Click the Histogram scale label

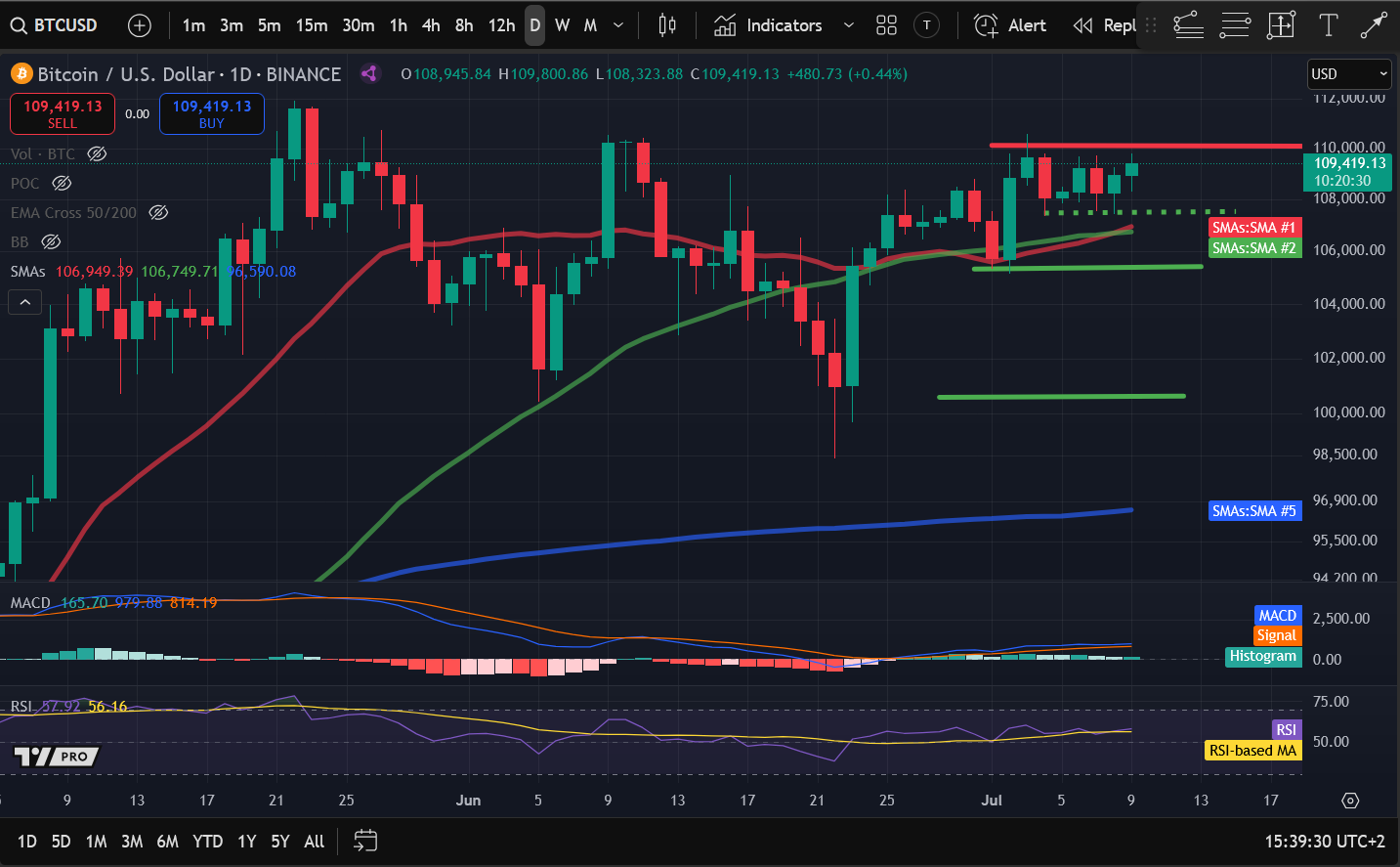(1262, 656)
